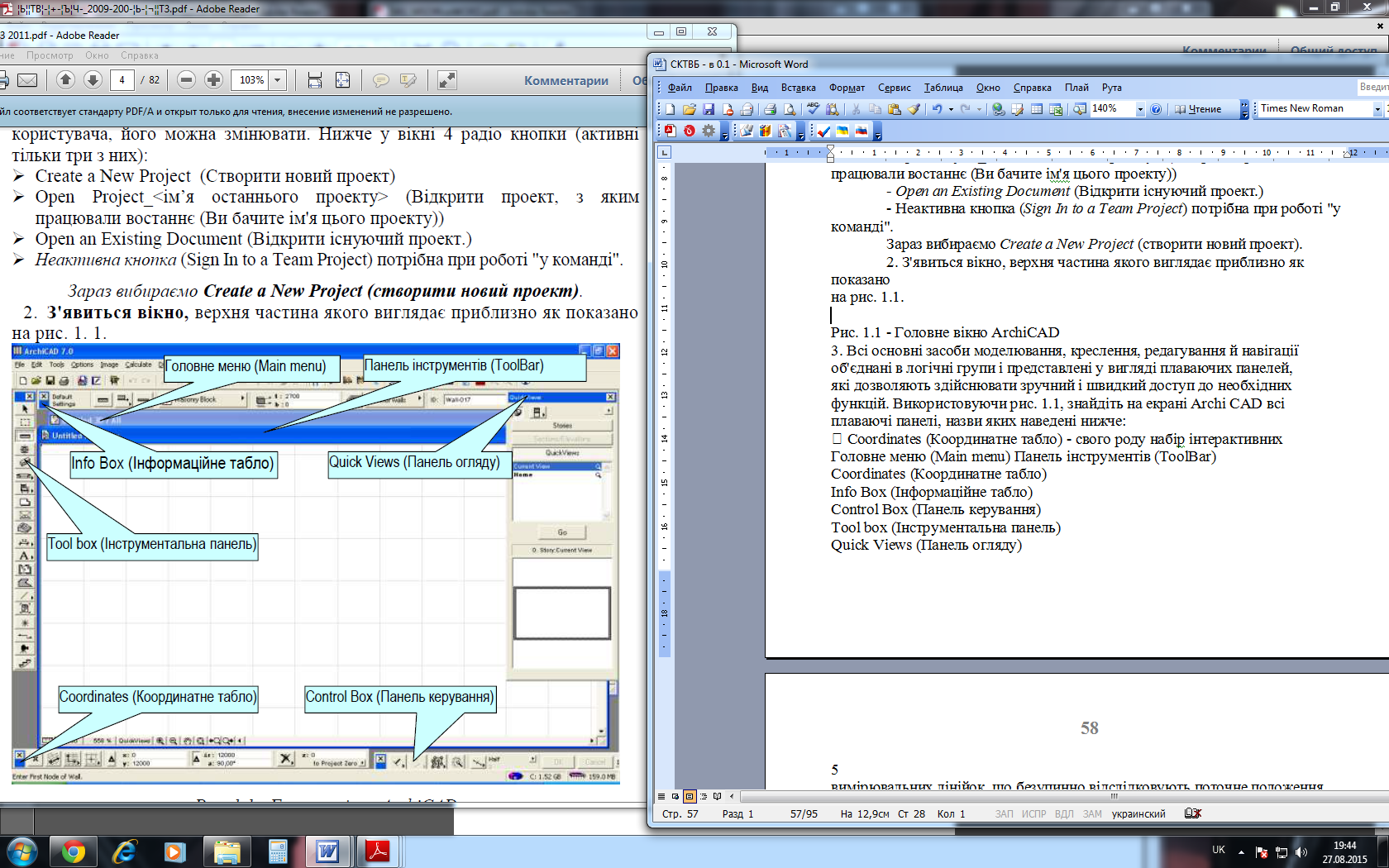Click the Cut scissors icon in Word

pyautogui.click(x=856, y=109)
